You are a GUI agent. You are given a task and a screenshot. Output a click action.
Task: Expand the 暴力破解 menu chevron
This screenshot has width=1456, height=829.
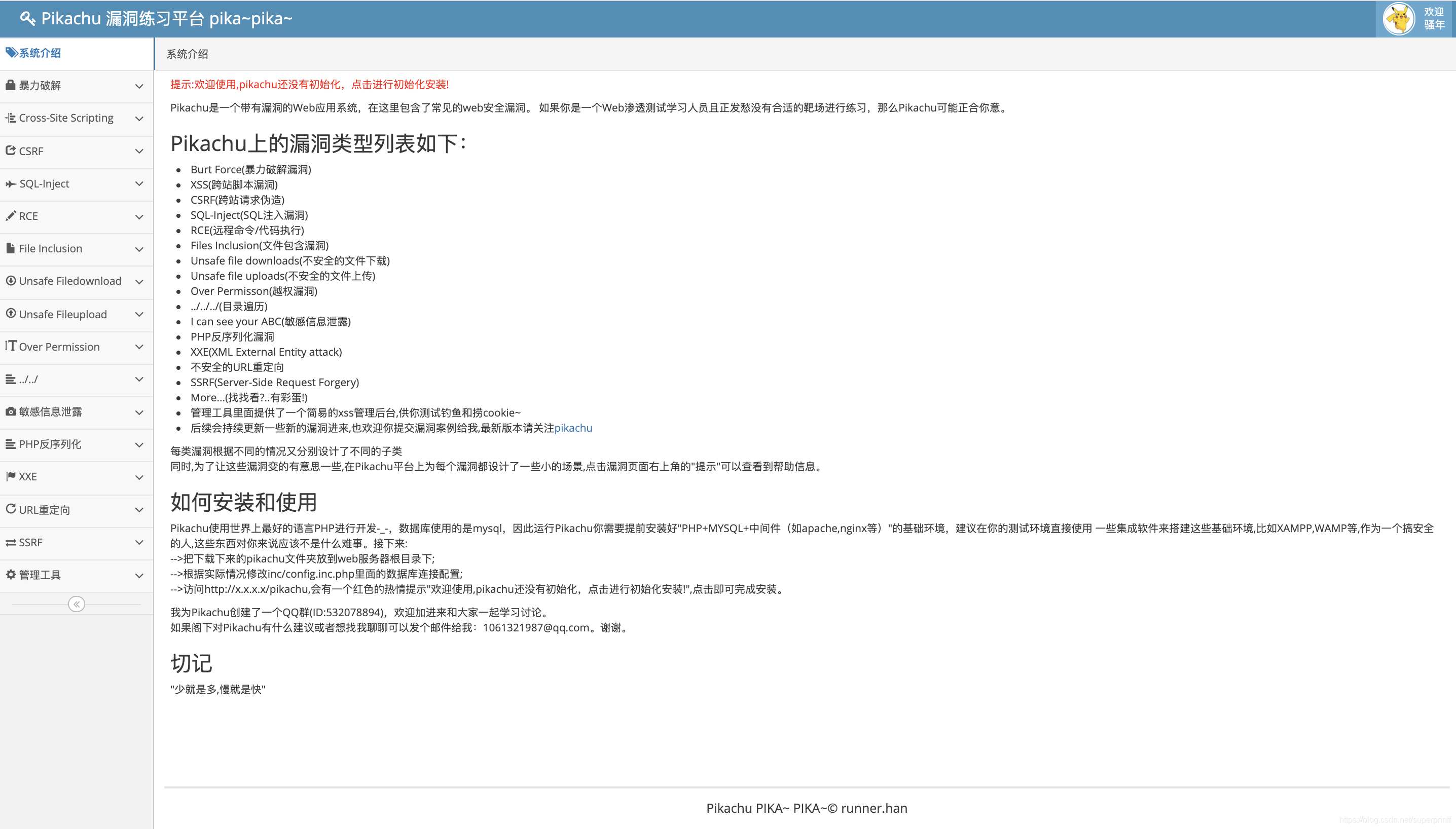[139, 86]
